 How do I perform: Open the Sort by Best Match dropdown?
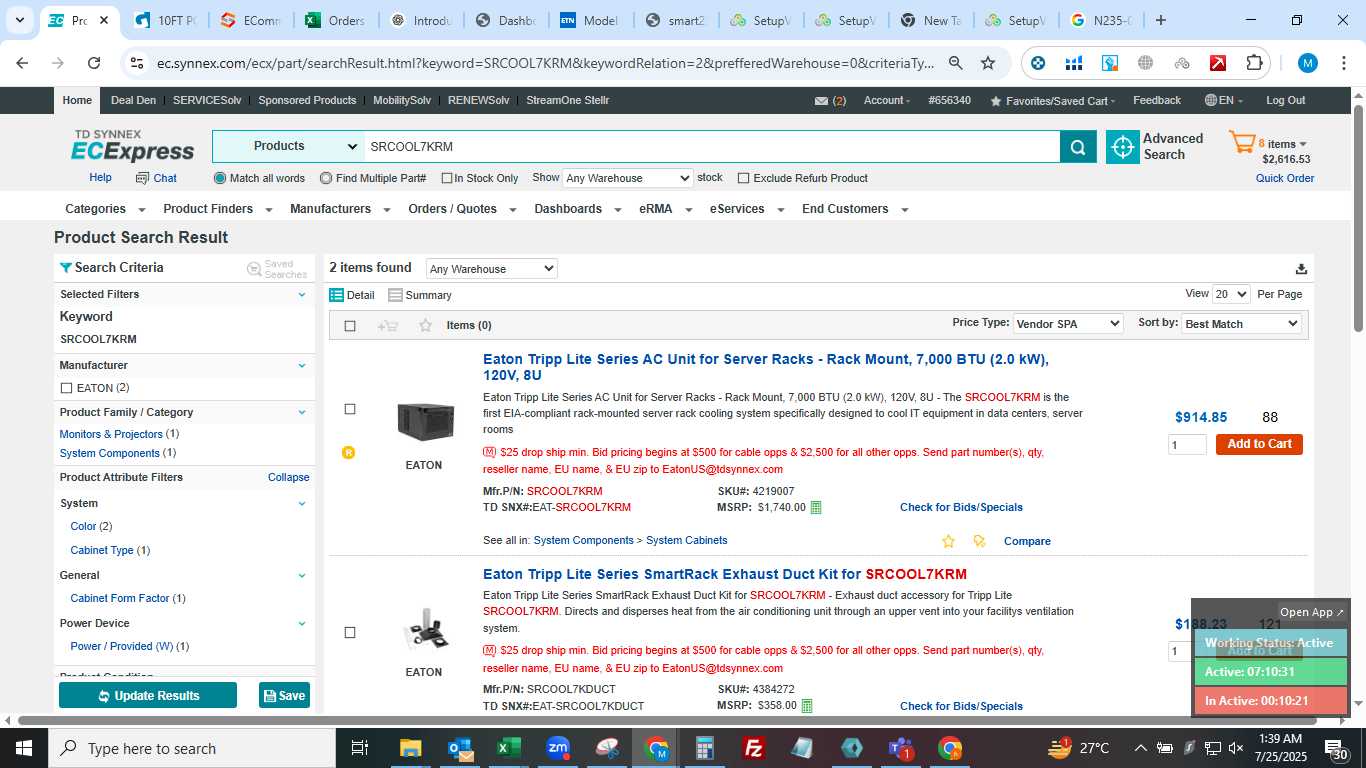click(x=1241, y=324)
